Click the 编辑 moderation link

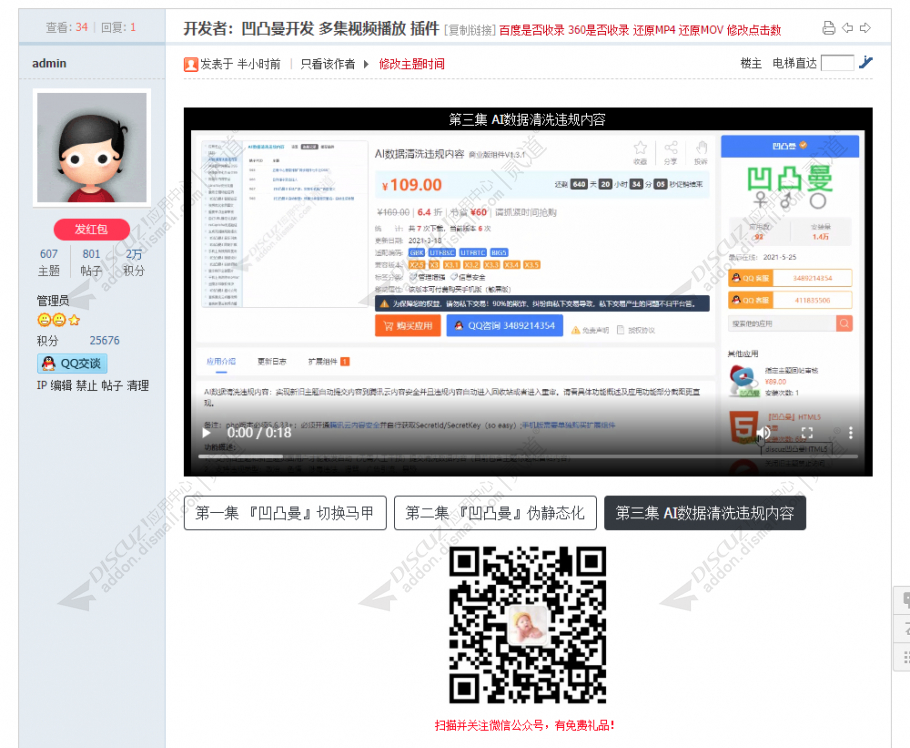tap(61, 385)
